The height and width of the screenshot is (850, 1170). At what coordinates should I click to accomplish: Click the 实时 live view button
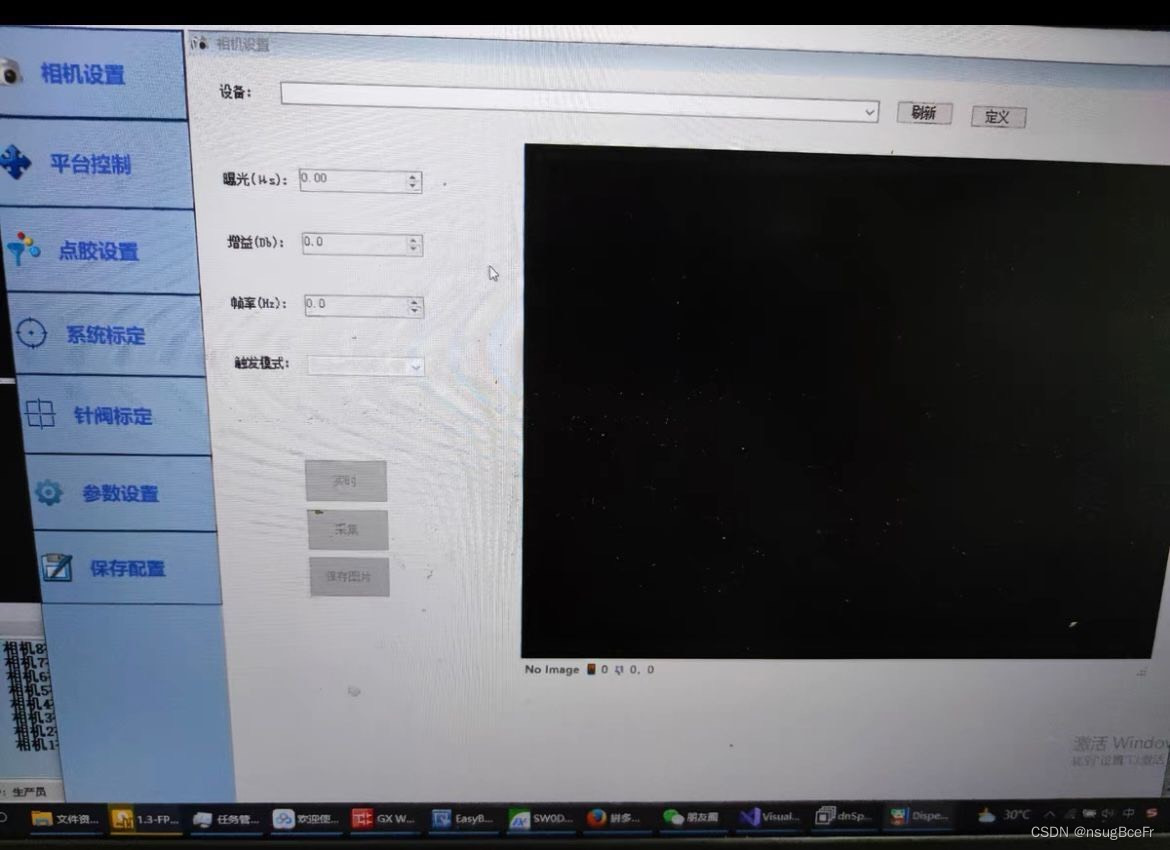345,481
